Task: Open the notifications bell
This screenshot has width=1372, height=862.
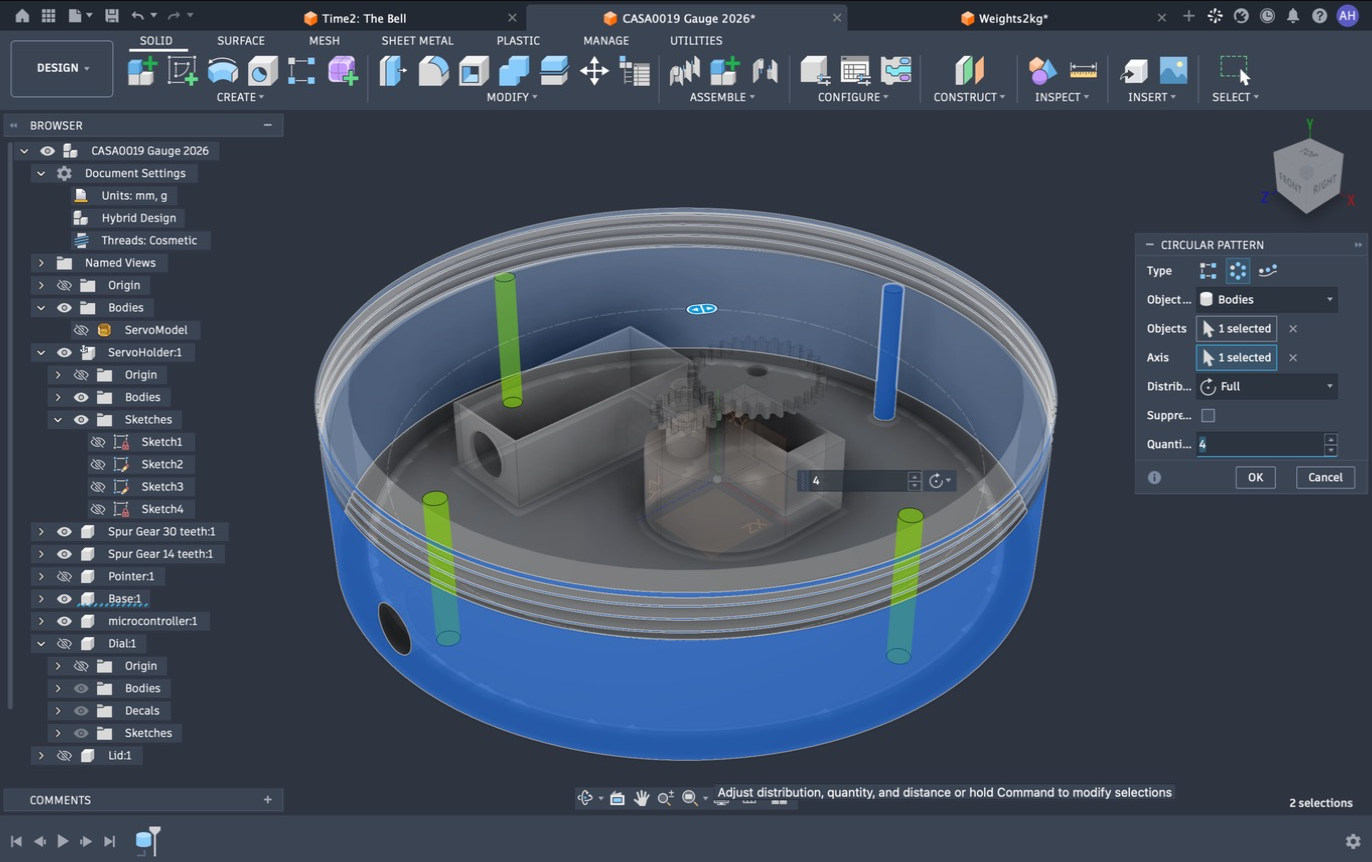Action: 1293,16
